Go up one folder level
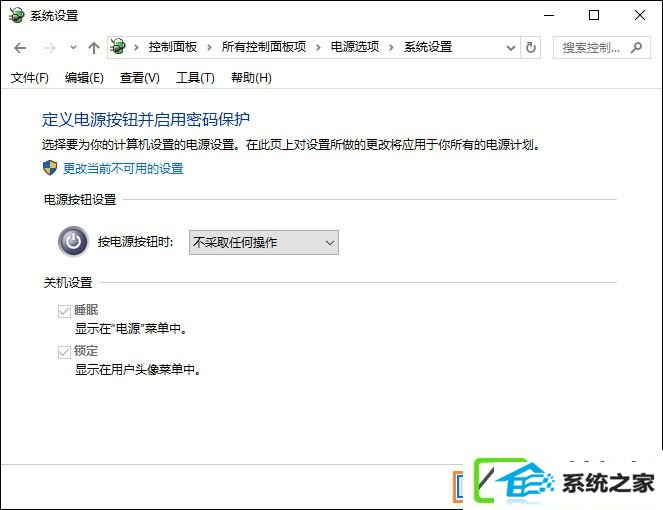Screen dimensions: 663x510 [x=93, y=48]
